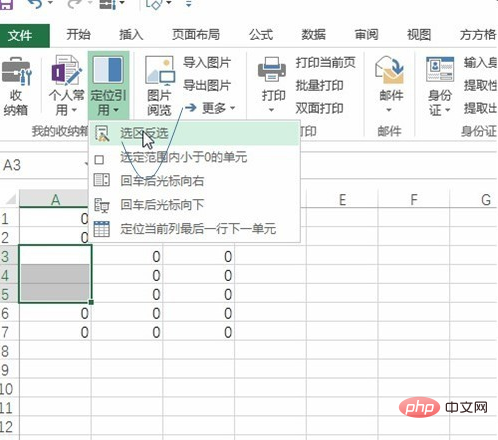Click the 回车后光标向下 icon
Viewport: 498px width, 440px height.
pyautogui.click(x=101, y=205)
